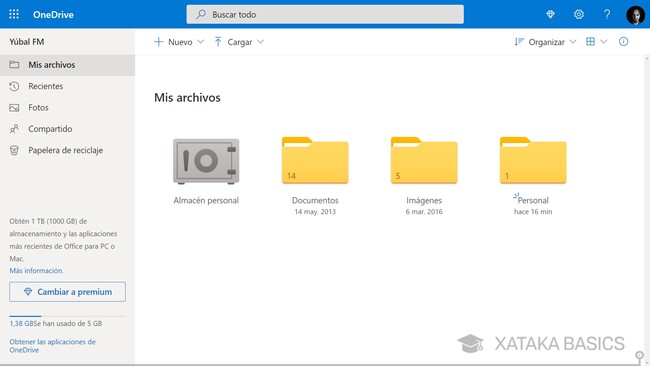Click the Documentos folder name
The image size is (650, 366).
[x=315, y=200]
